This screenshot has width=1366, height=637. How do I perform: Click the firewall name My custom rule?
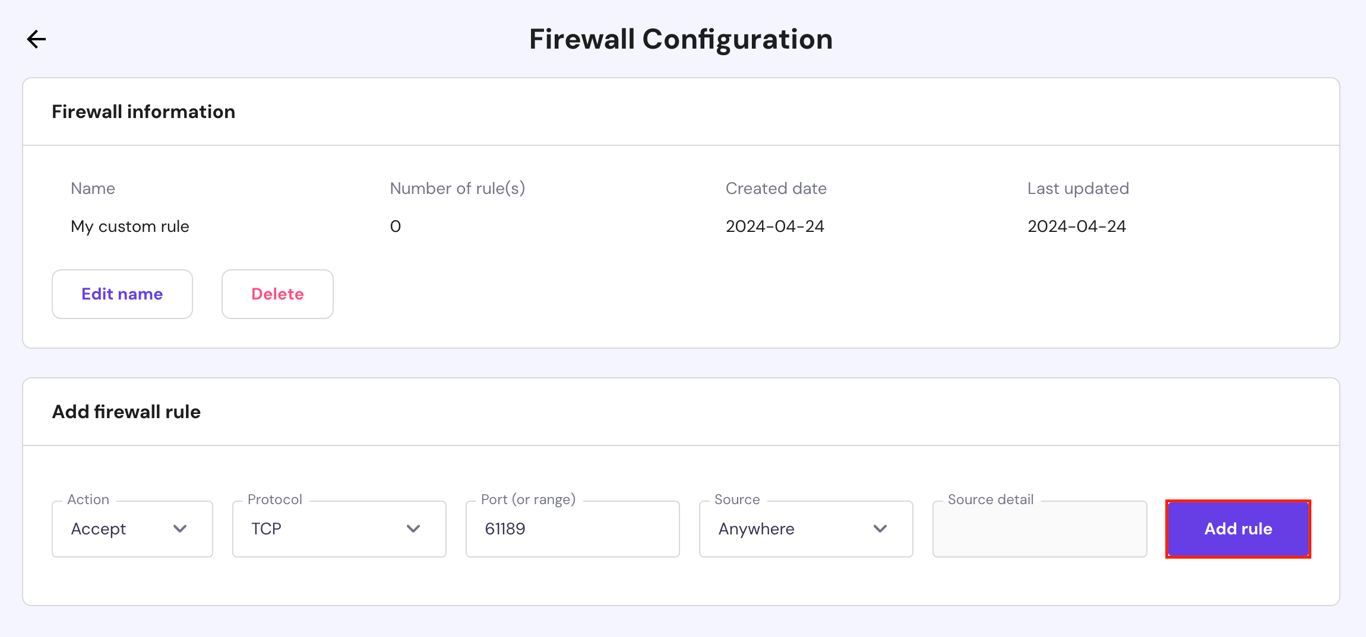pos(130,226)
